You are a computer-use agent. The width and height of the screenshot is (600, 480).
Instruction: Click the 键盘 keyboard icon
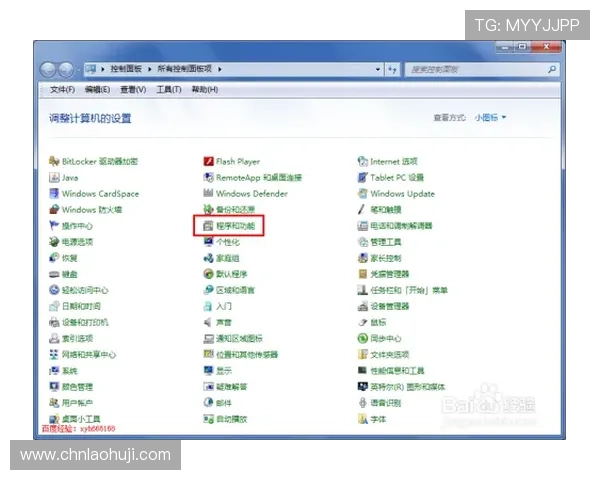(54, 274)
